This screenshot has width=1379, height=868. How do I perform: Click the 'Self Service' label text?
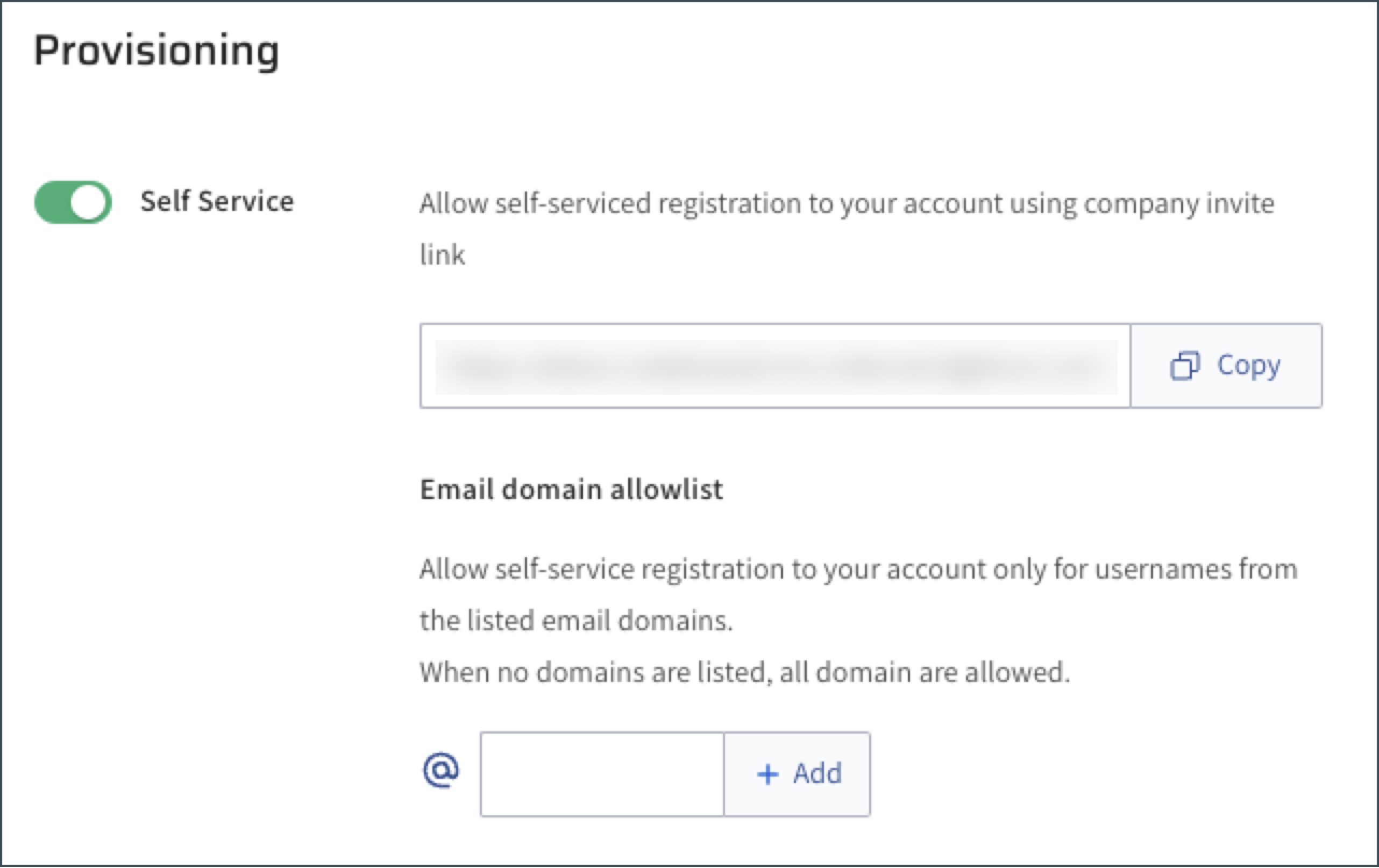click(x=217, y=202)
